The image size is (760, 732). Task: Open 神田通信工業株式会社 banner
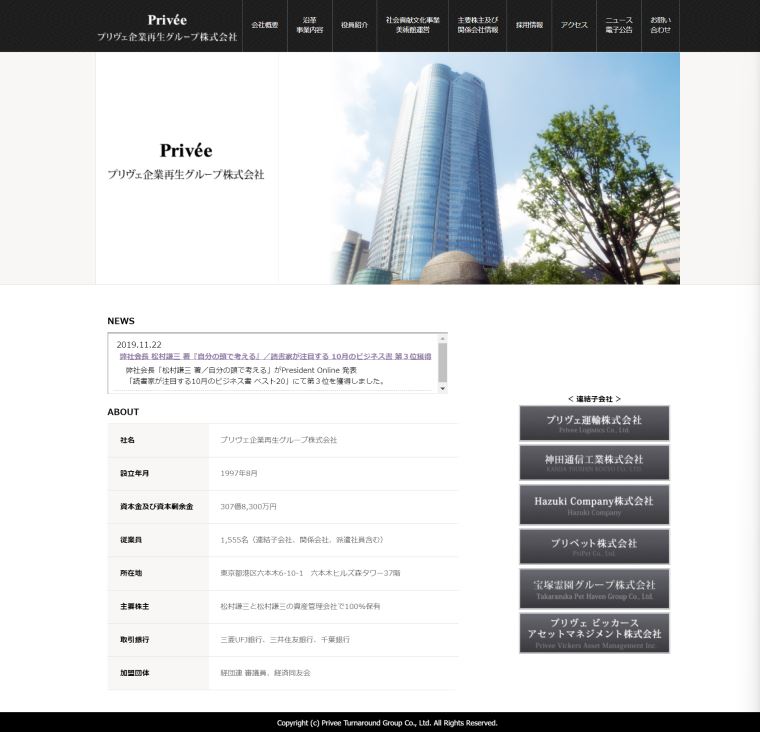click(x=594, y=463)
